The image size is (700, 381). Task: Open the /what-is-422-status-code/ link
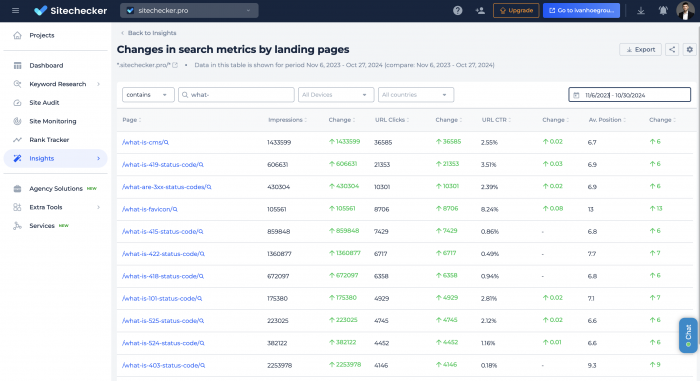coord(161,254)
